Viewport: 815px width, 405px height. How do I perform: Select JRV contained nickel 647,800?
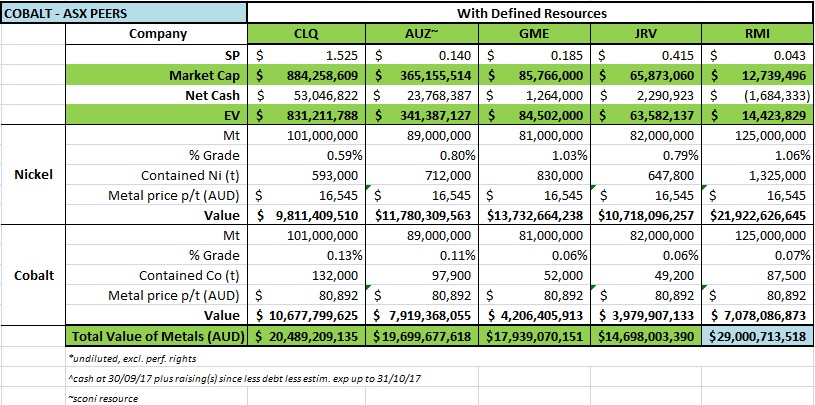coord(646,175)
